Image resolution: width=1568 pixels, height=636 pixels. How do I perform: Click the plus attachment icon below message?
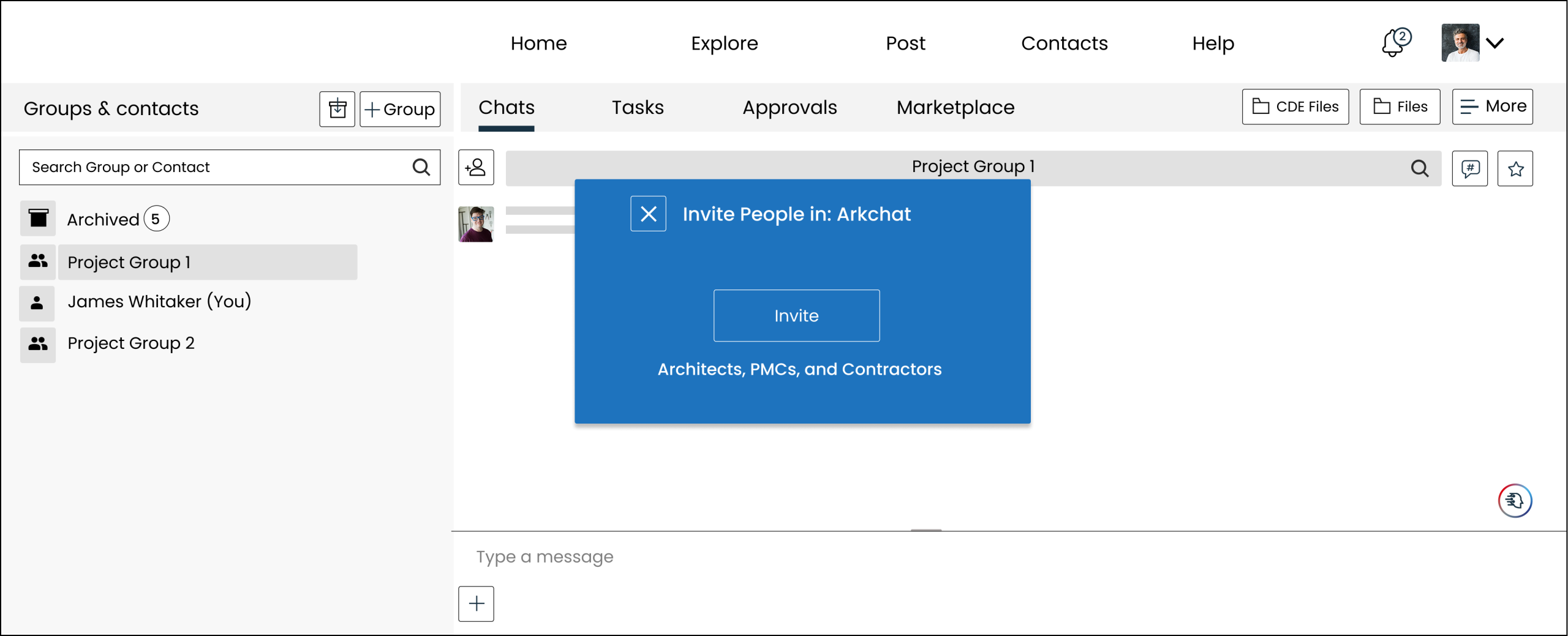(x=476, y=604)
